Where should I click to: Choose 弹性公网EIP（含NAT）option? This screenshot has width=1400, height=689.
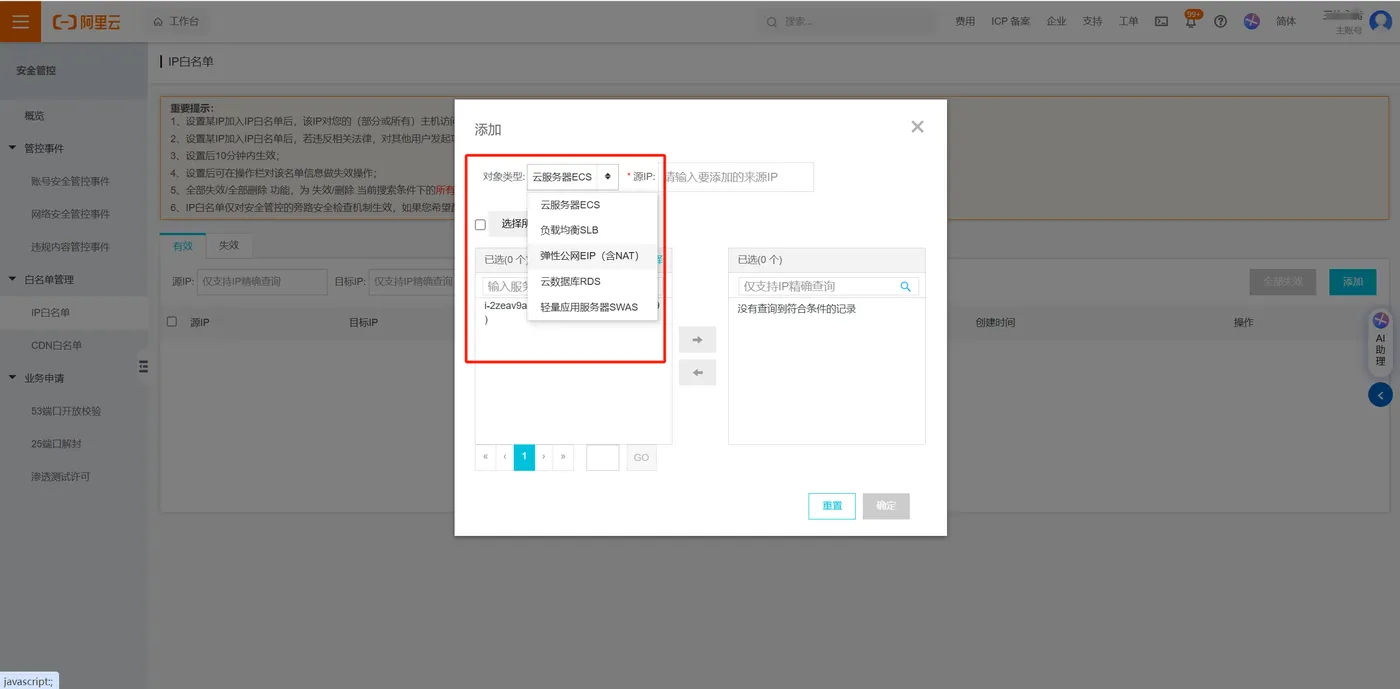click(x=592, y=256)
